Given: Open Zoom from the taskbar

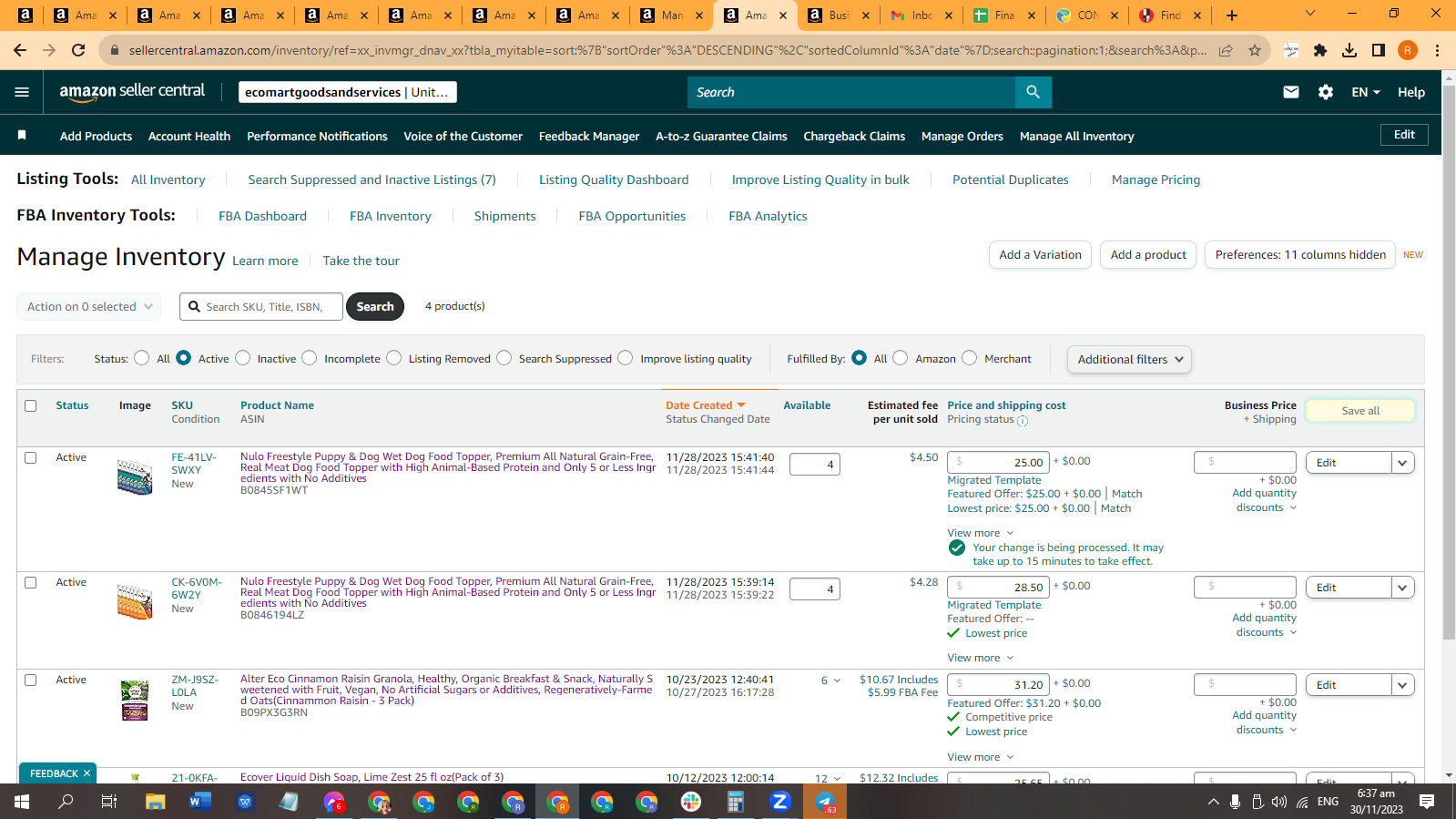Looking at the screenshot, I should (780, 802).
